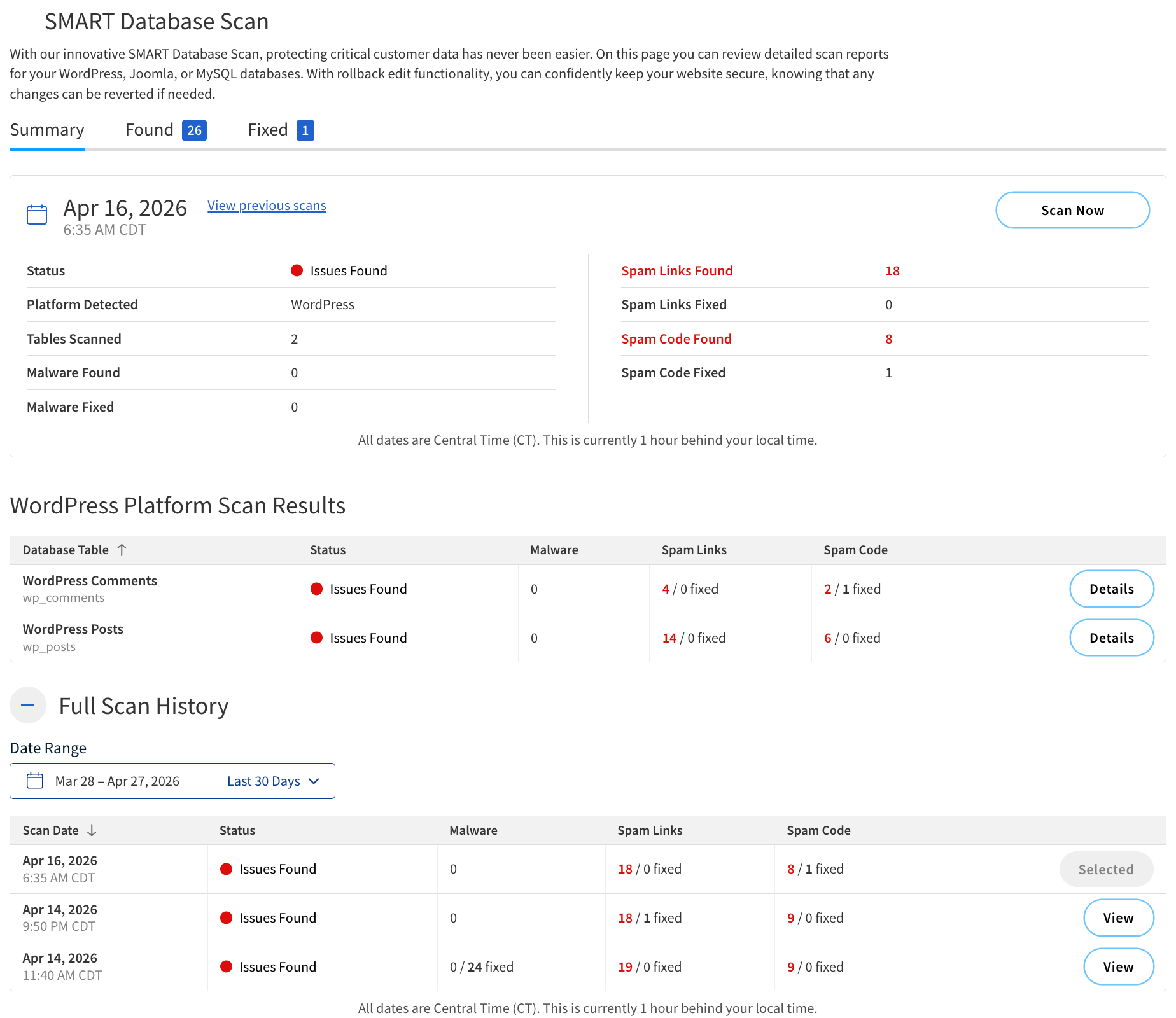View the Apr 14 11:40 AM scan
The height and width of the screenshot is (1018, 1176).
coord(1119,966)
